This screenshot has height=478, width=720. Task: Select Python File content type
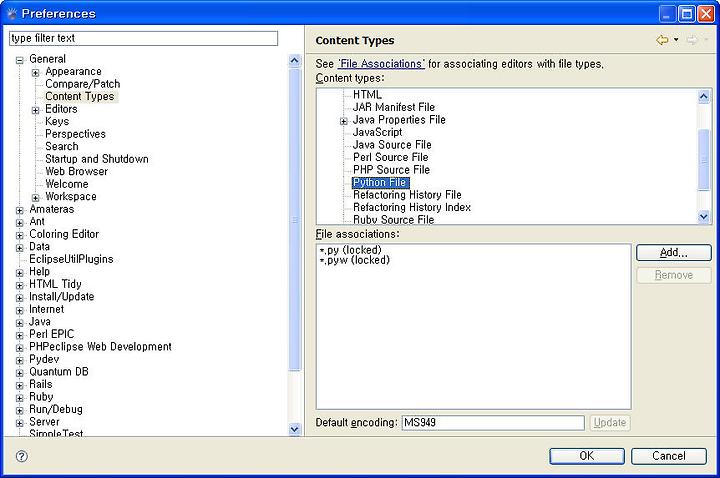coord(380,183)
